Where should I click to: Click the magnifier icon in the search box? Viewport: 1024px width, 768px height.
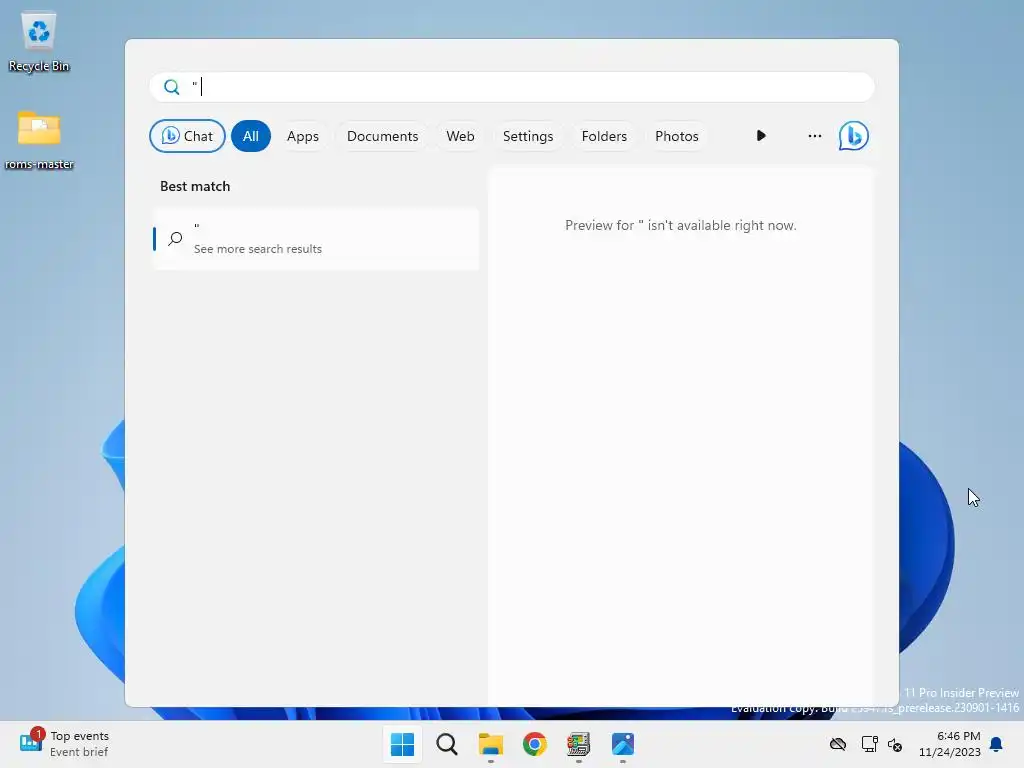[172, 87]
